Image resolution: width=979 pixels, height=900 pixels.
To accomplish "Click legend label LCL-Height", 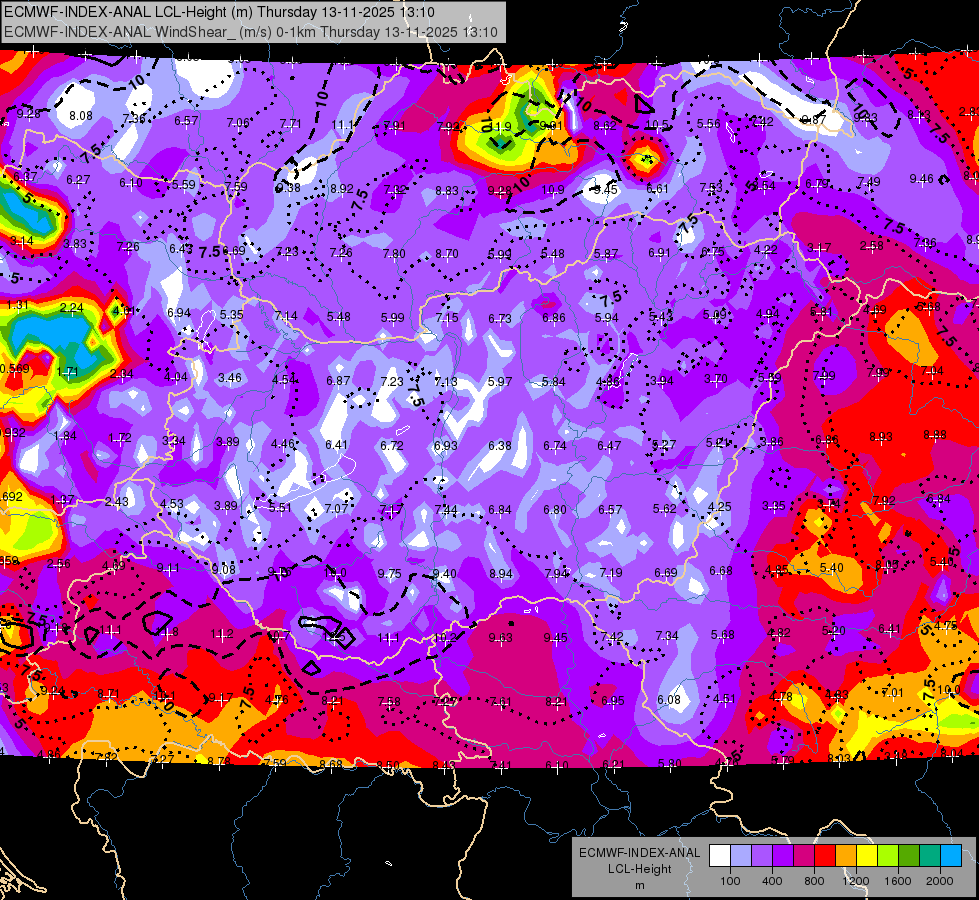I will (639, 869).
